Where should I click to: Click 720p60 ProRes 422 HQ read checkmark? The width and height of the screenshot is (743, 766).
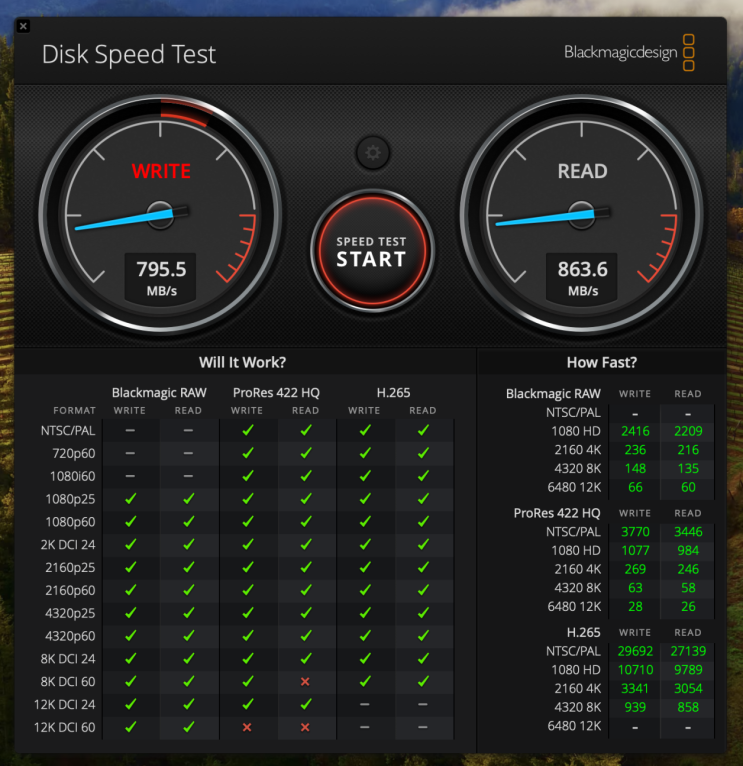click(x=306, y=453)
